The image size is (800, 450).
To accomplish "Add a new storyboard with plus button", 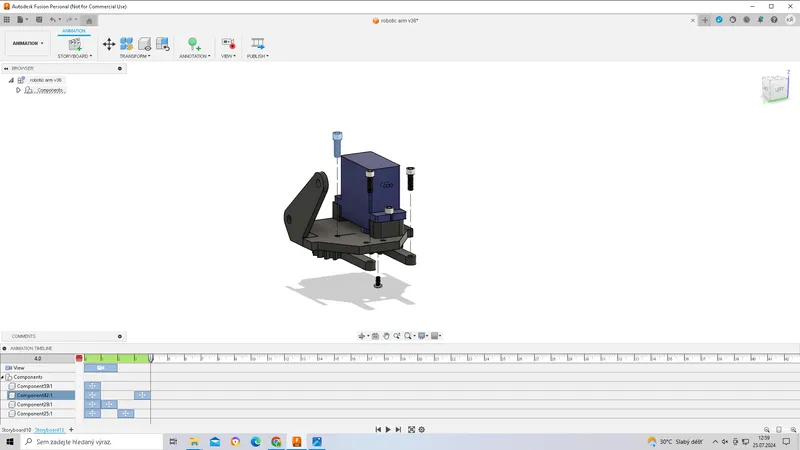I will click(71, 430).
